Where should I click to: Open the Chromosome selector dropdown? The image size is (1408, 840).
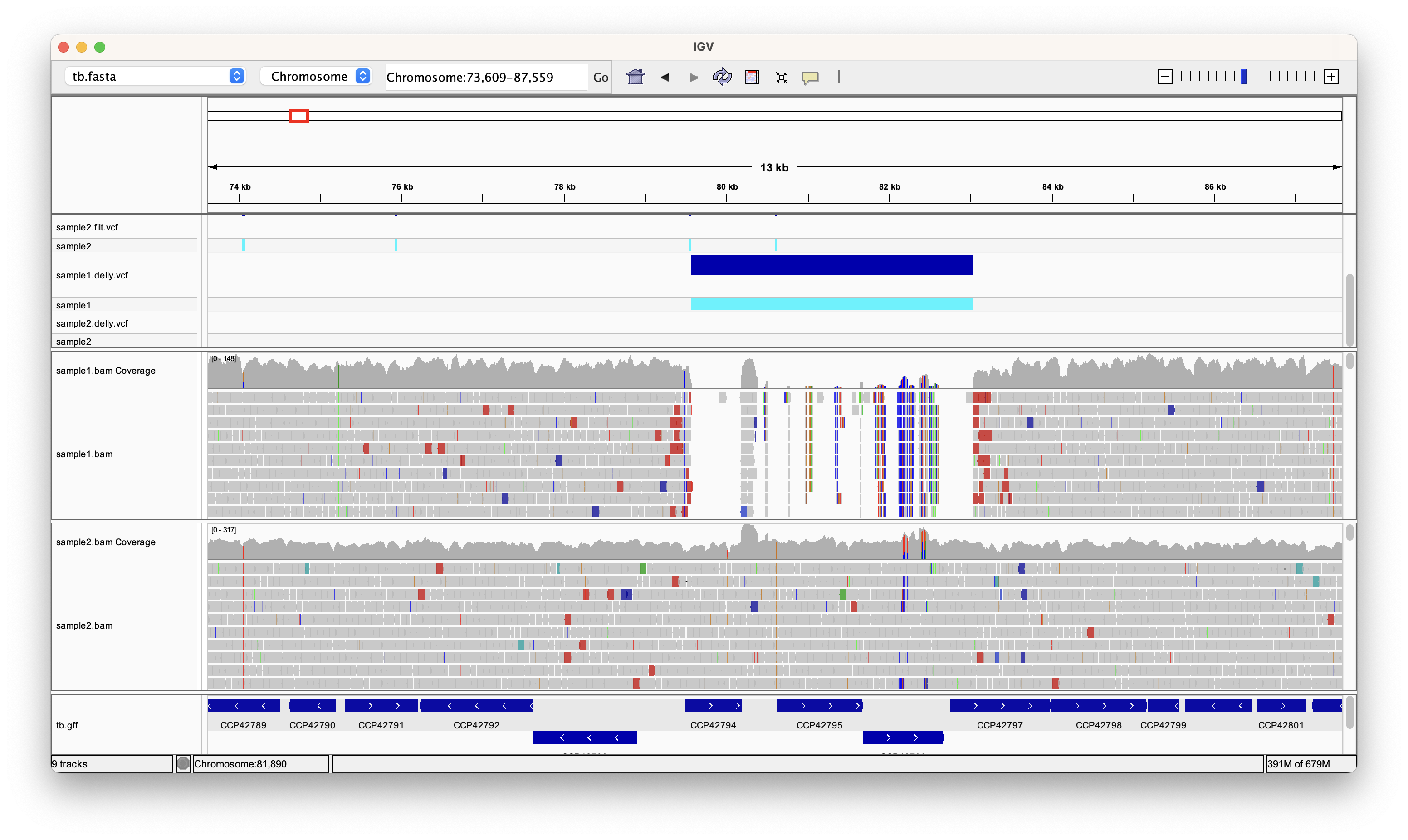316,76
